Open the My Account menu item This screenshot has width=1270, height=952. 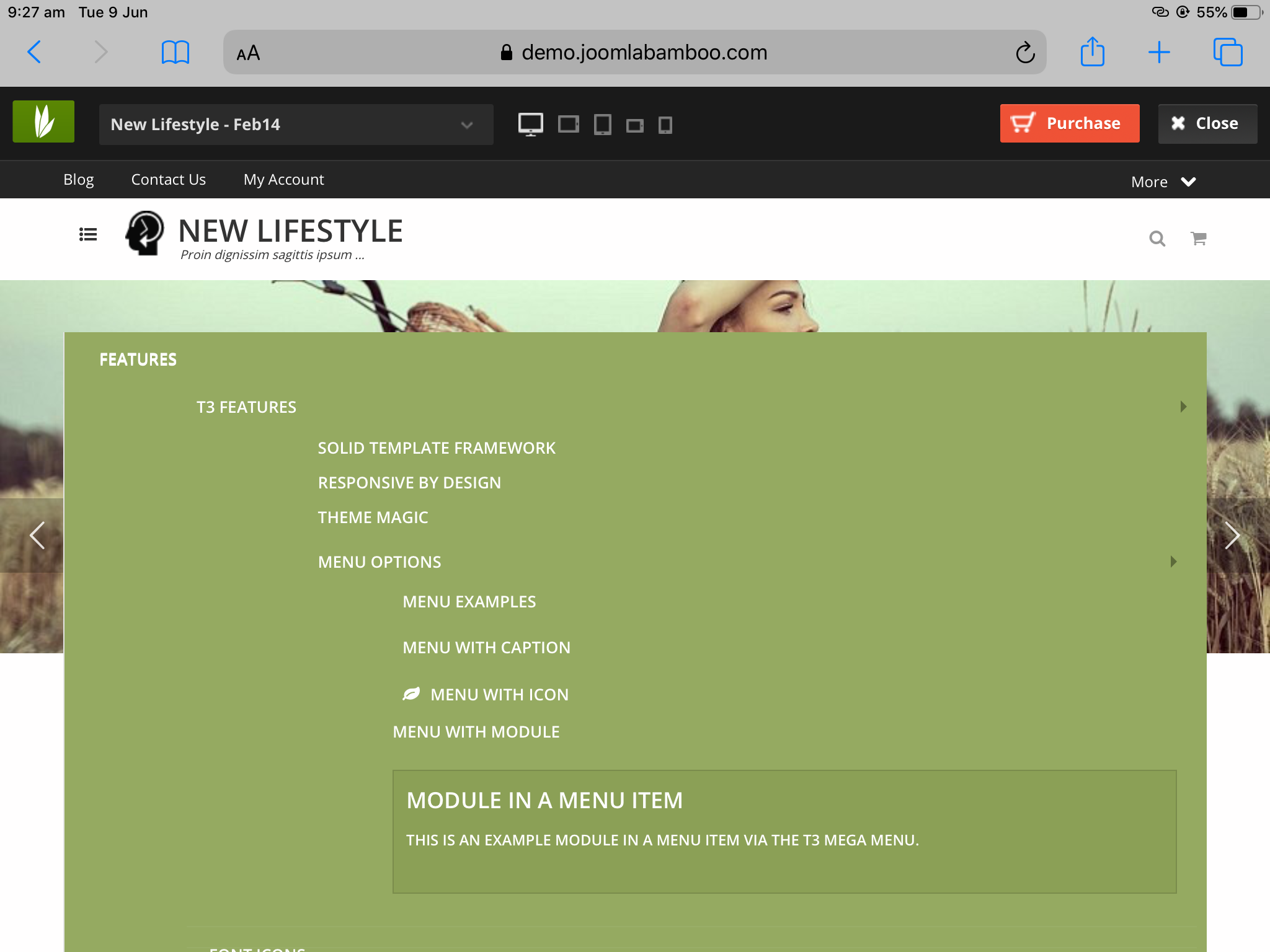(x=283, y=180)
